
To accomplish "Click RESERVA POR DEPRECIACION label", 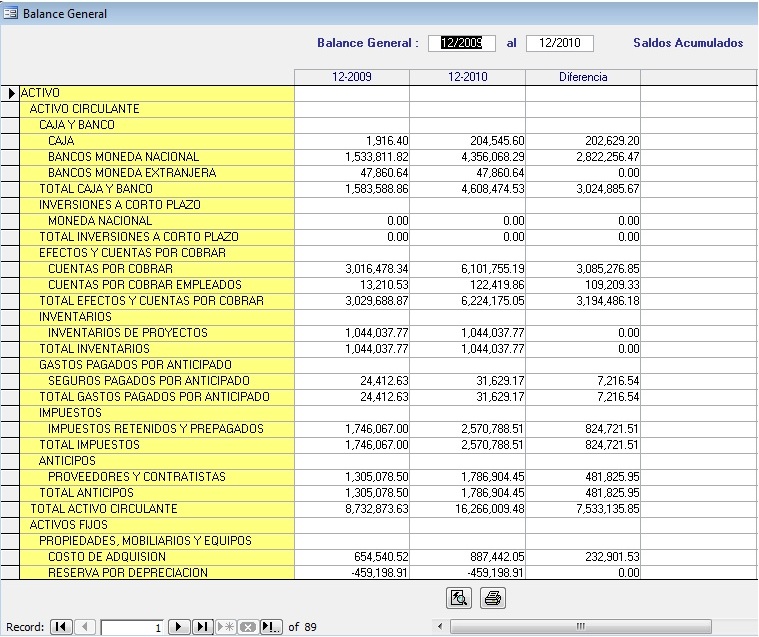I will point(128,572).
